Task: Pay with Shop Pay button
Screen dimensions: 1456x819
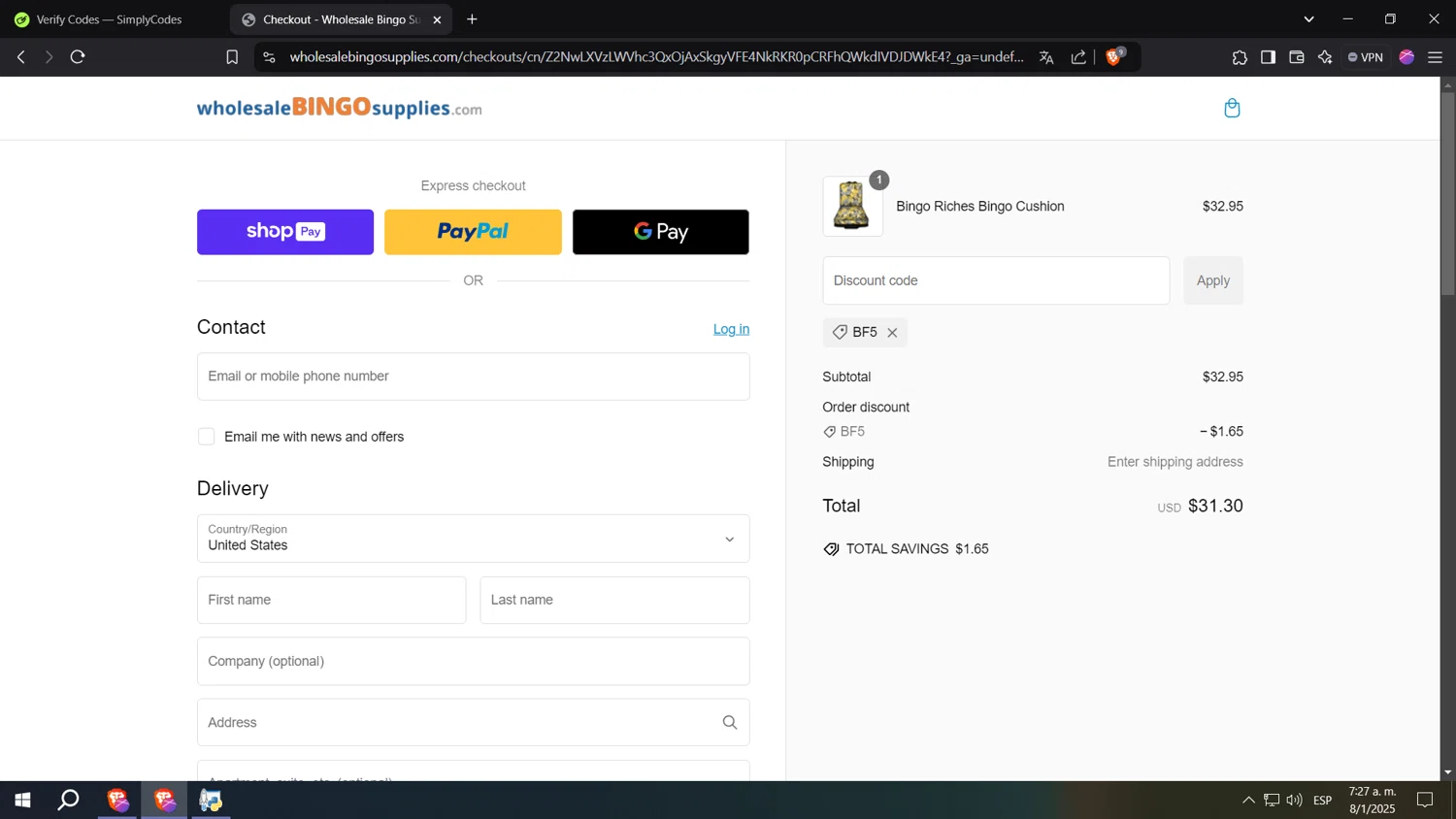Action: [x=285, y=232]
